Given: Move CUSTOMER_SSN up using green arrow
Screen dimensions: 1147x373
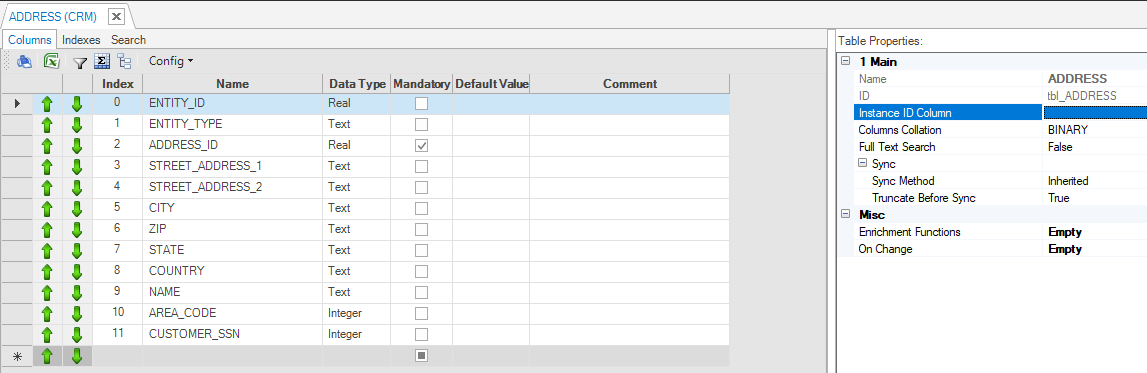Looking at the screenshot, I should 48,335.
